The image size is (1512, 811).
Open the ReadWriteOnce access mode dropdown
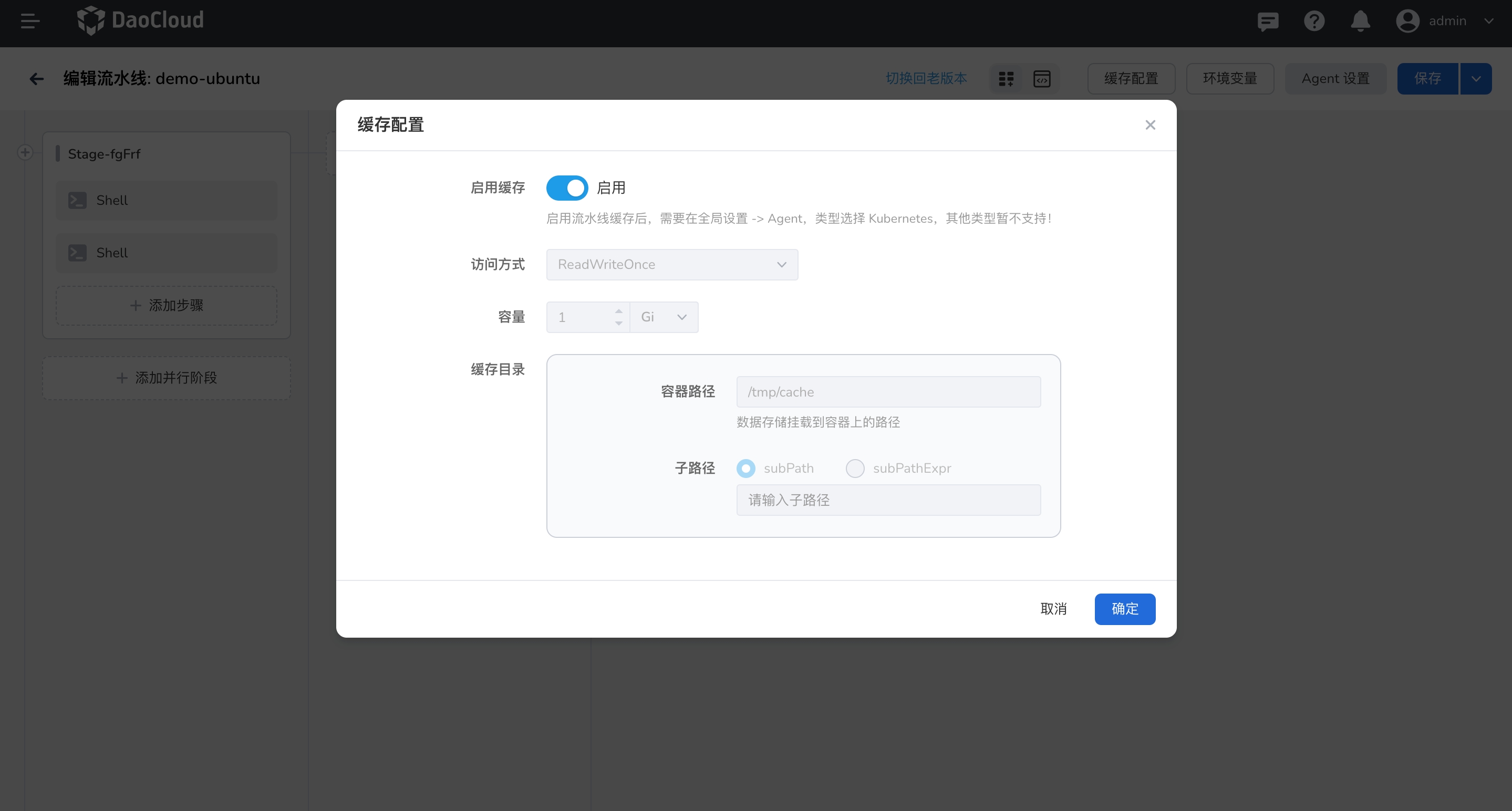pyautogui.click(x=671, y=265)
